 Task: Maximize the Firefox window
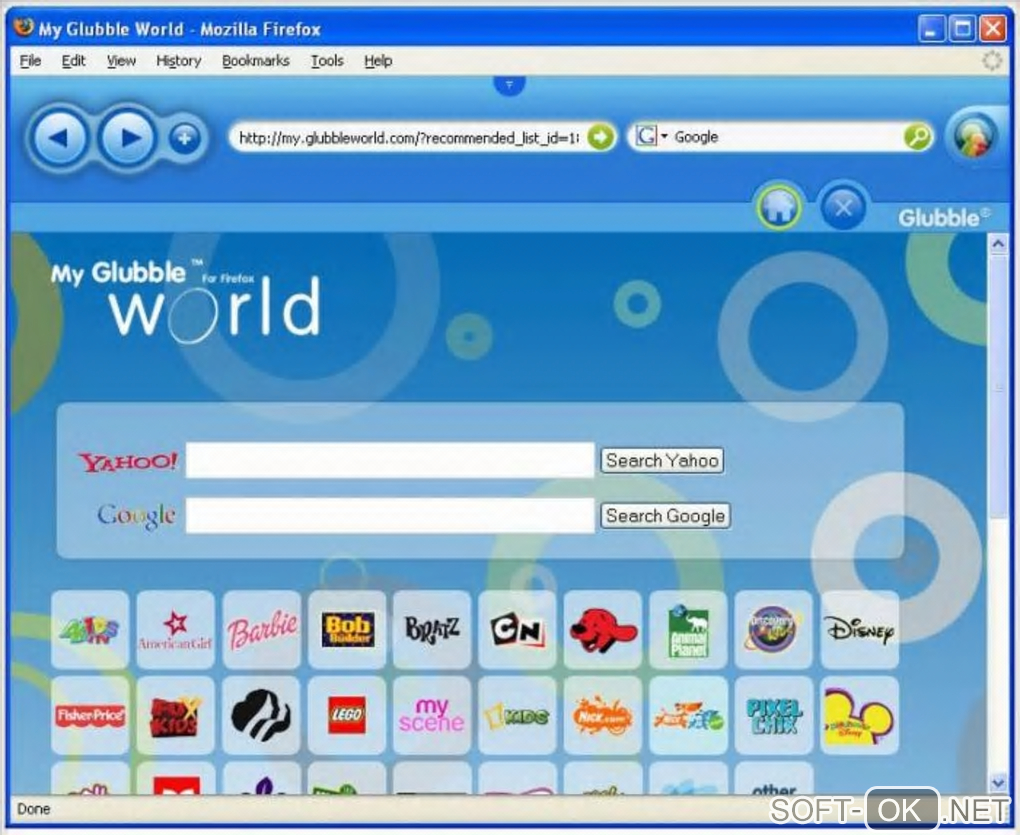(x=961, y=29)
